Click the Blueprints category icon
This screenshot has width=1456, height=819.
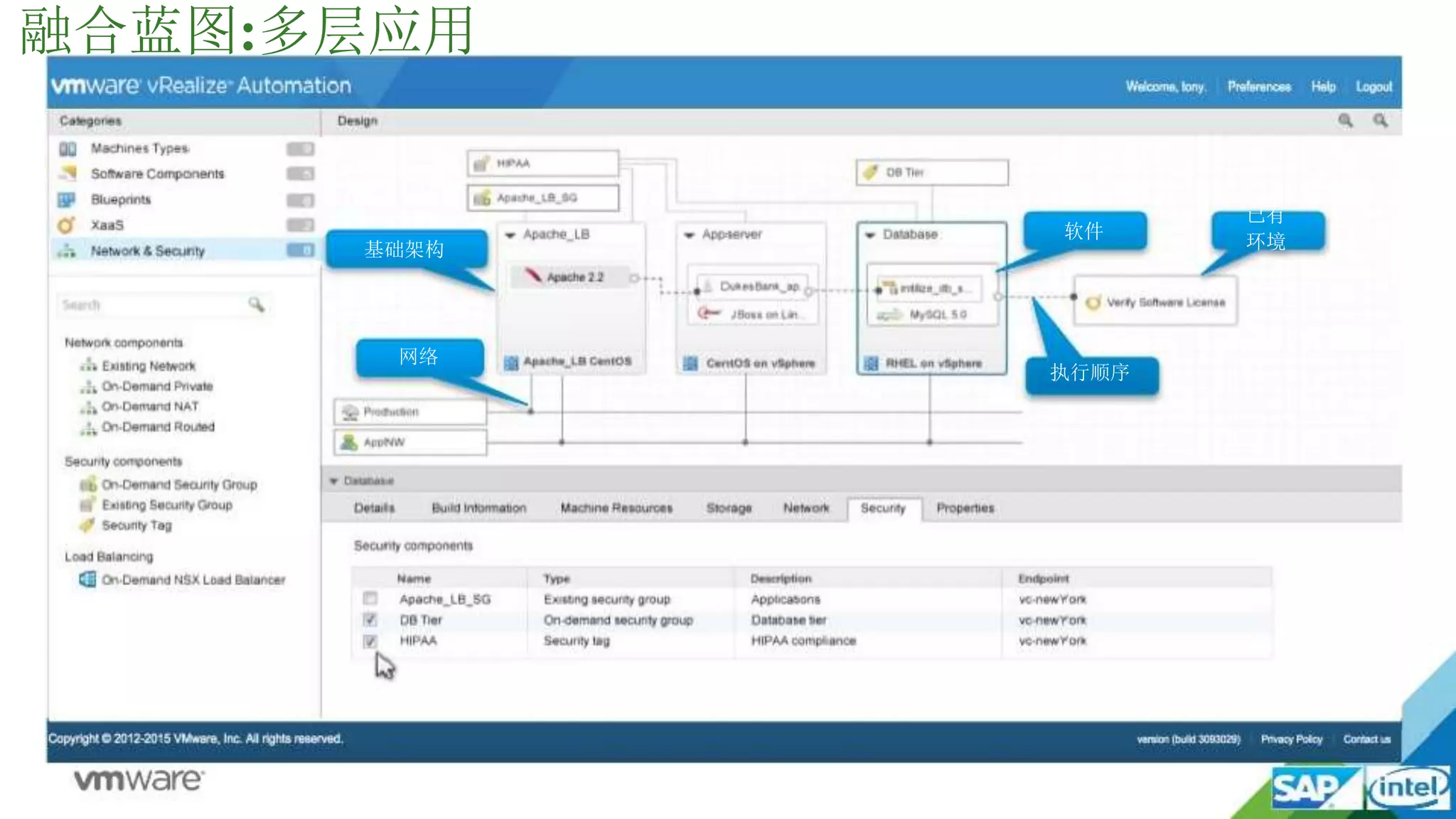pyautogui.click(x=67, y=200)
